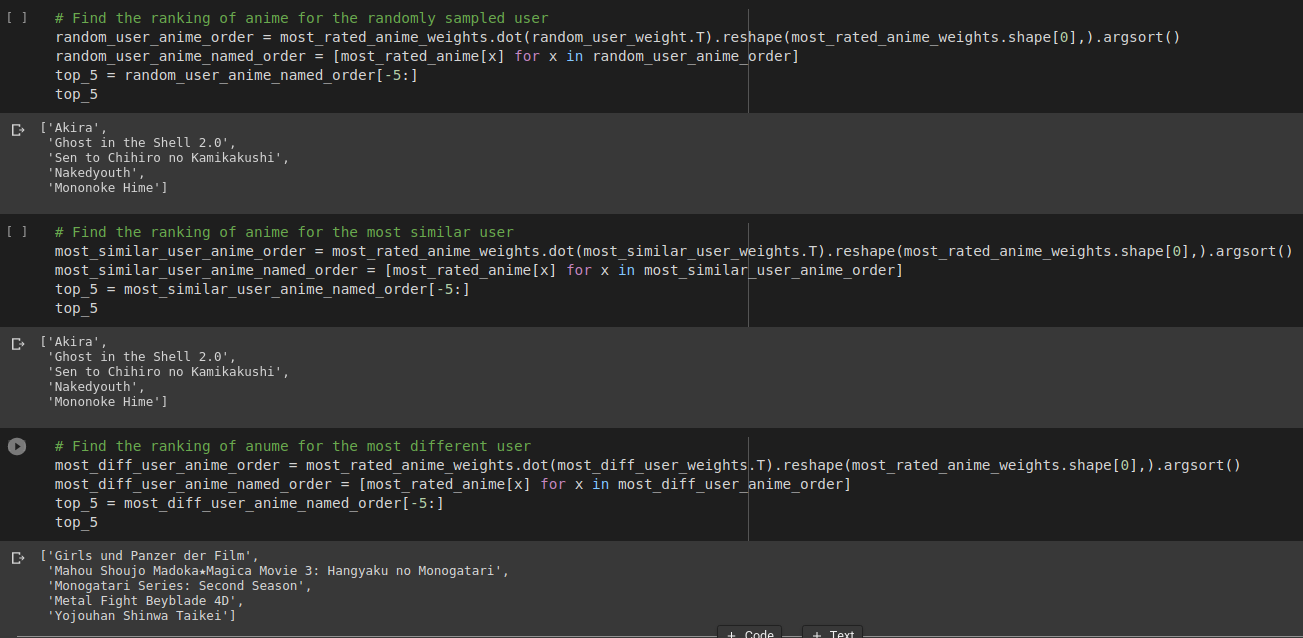
Task: Click the last top_5 line in the most different user cell
Action: click(76, 522)
